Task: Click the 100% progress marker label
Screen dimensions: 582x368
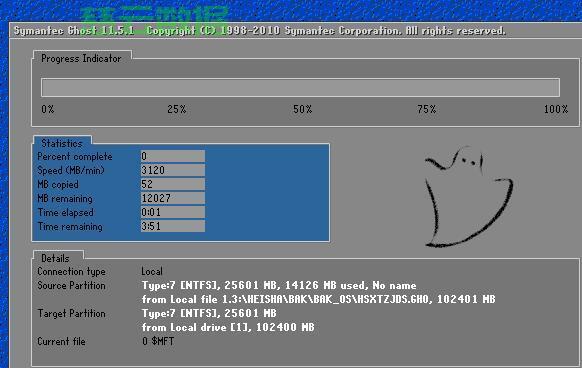Action: [556, 109]
